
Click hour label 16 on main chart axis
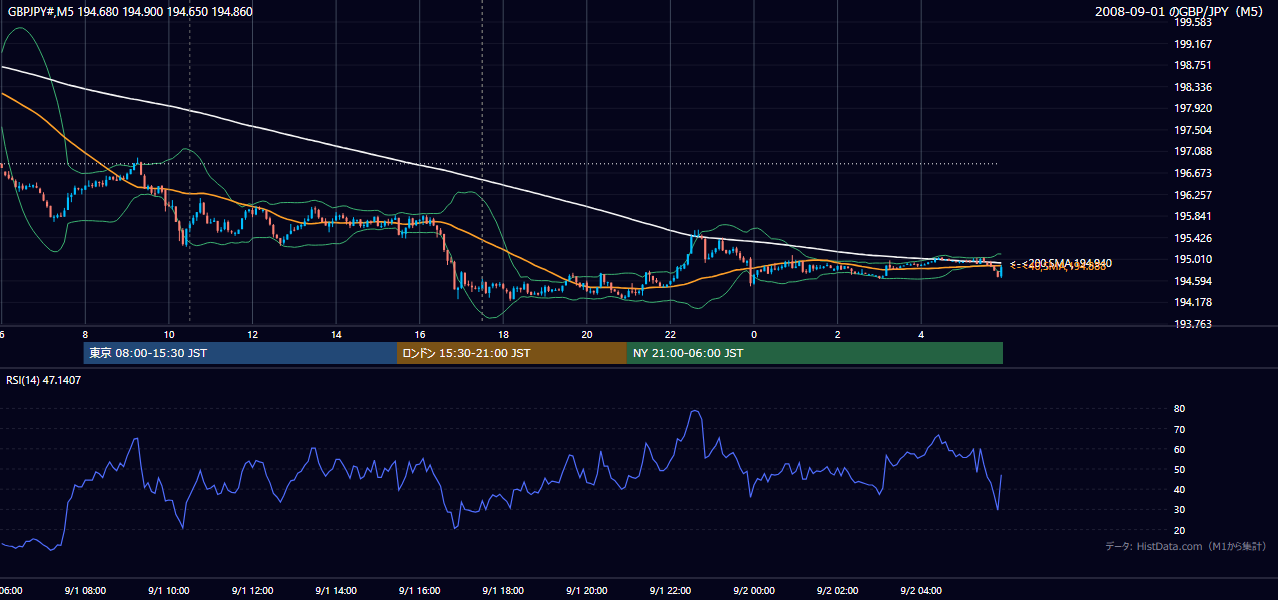point(420,334)
